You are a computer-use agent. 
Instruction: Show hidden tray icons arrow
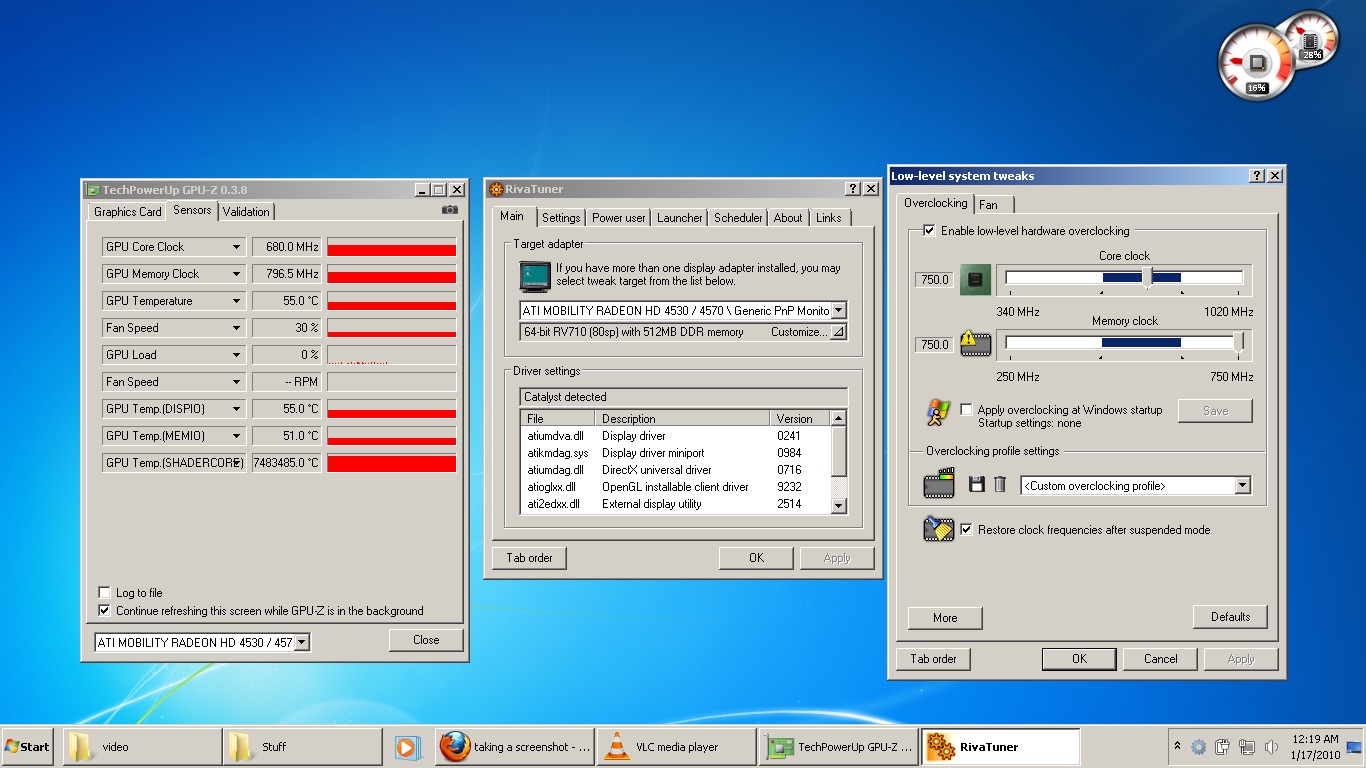1177,746
